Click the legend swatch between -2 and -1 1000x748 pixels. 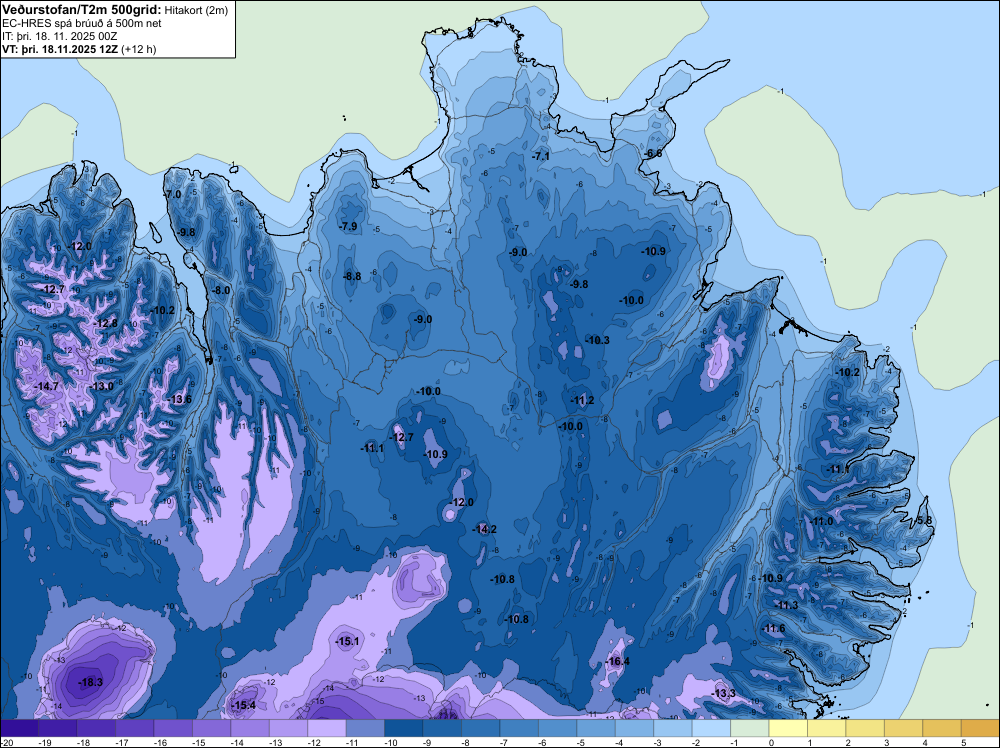point(711,728)
